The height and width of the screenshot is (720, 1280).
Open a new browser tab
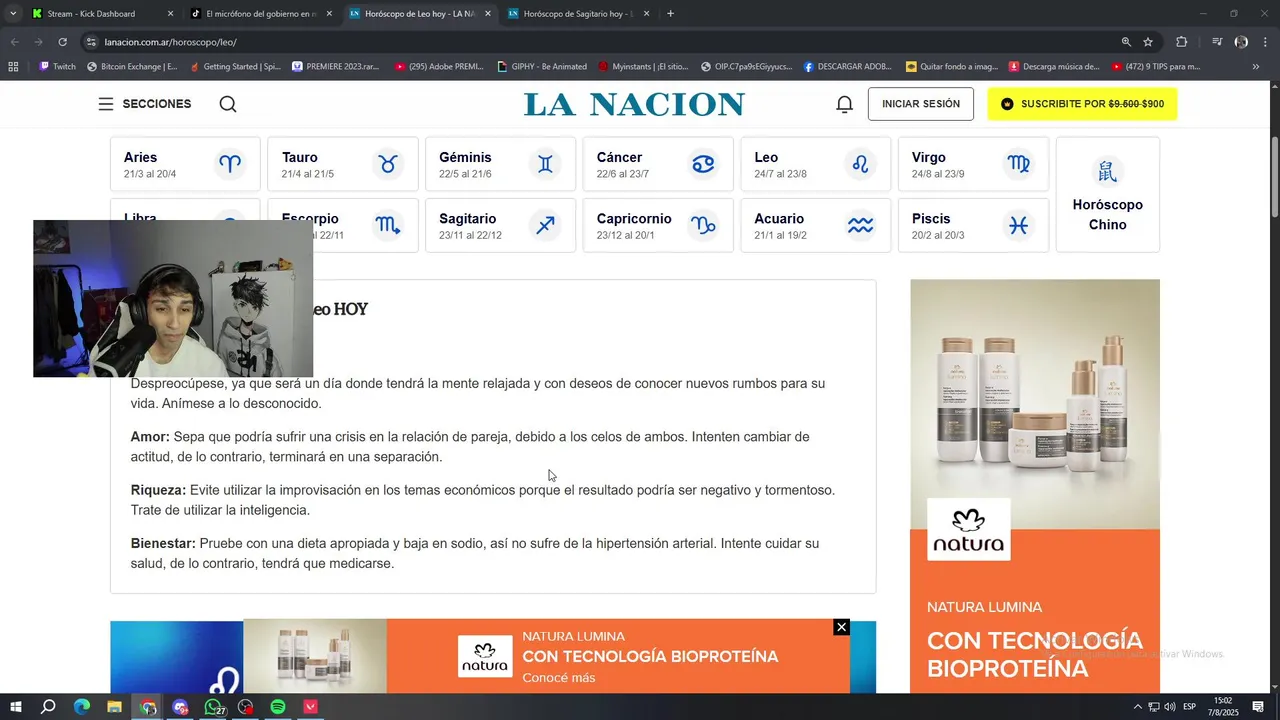670,14
